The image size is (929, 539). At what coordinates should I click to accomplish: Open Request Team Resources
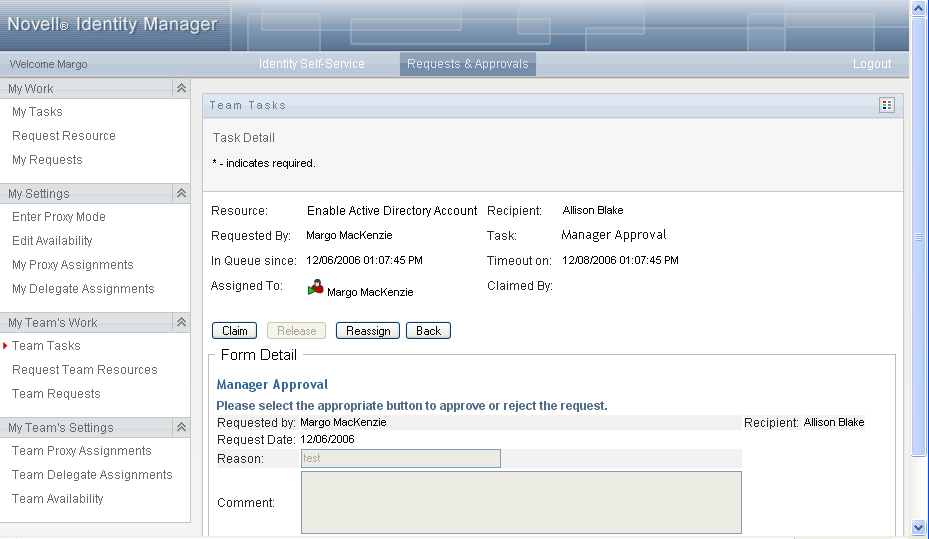point(85,370)
